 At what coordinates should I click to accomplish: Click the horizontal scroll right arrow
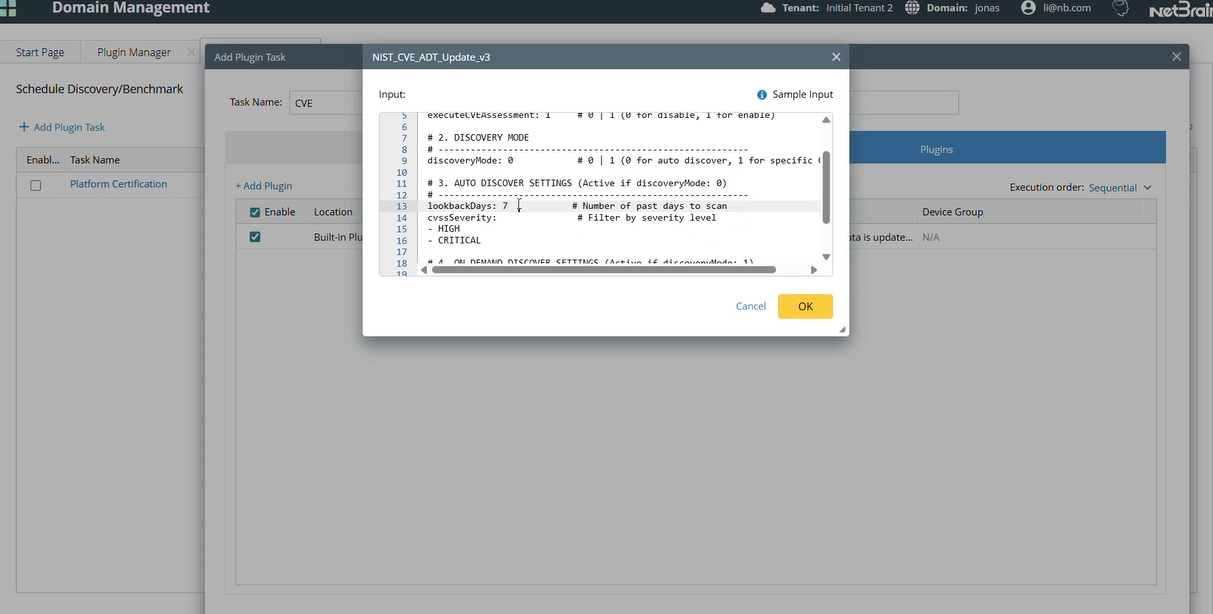[814, 269]
